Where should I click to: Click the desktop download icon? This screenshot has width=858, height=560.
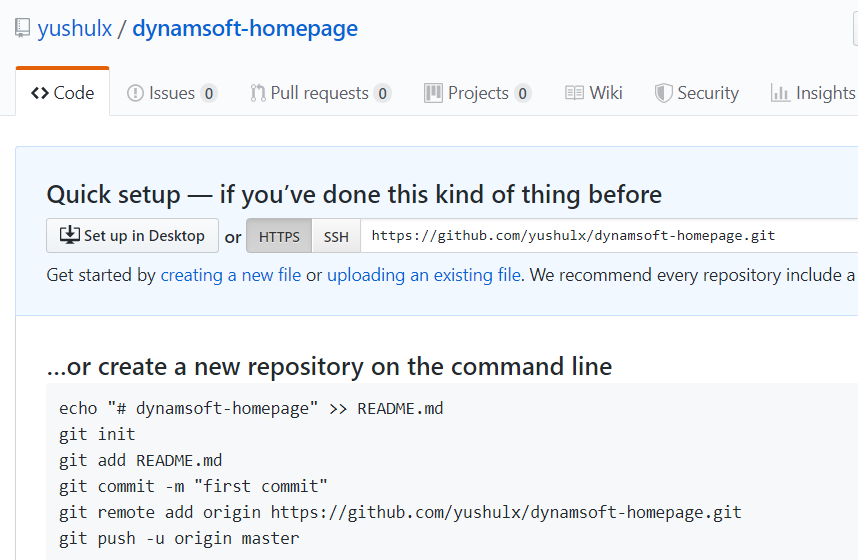(70, 236)
